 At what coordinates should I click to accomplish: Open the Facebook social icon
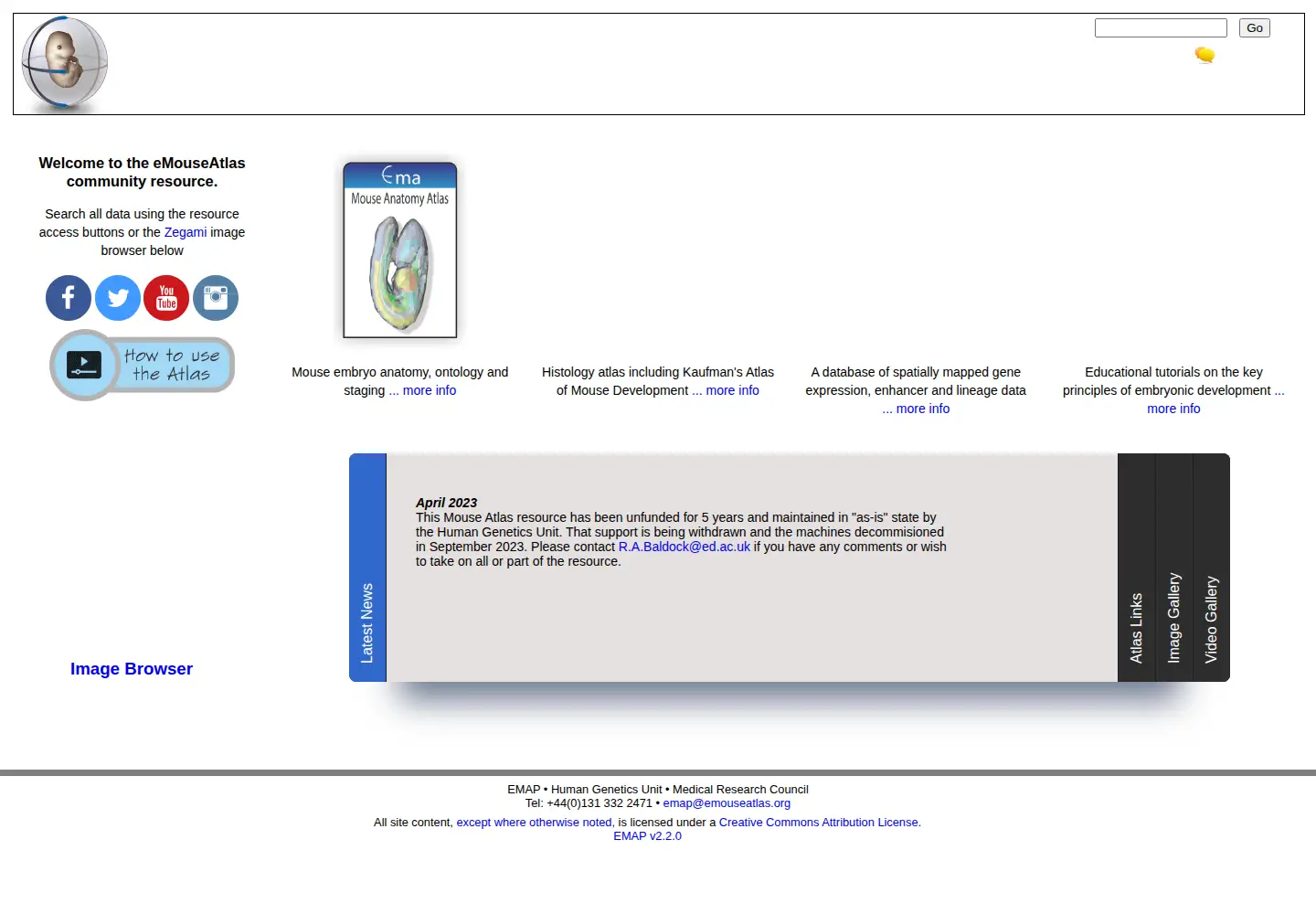pyautogui.click(x=69, y=298)
